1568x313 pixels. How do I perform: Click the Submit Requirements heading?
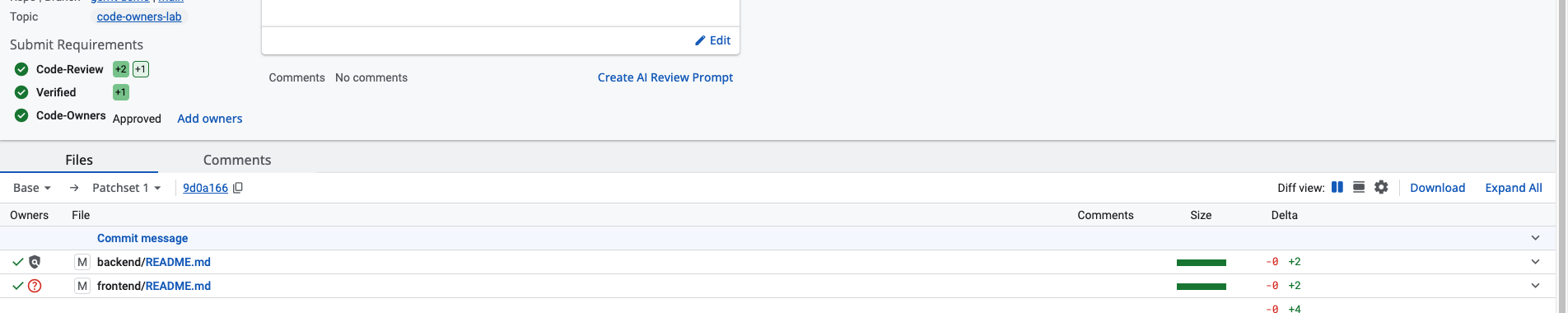point(77,44)
